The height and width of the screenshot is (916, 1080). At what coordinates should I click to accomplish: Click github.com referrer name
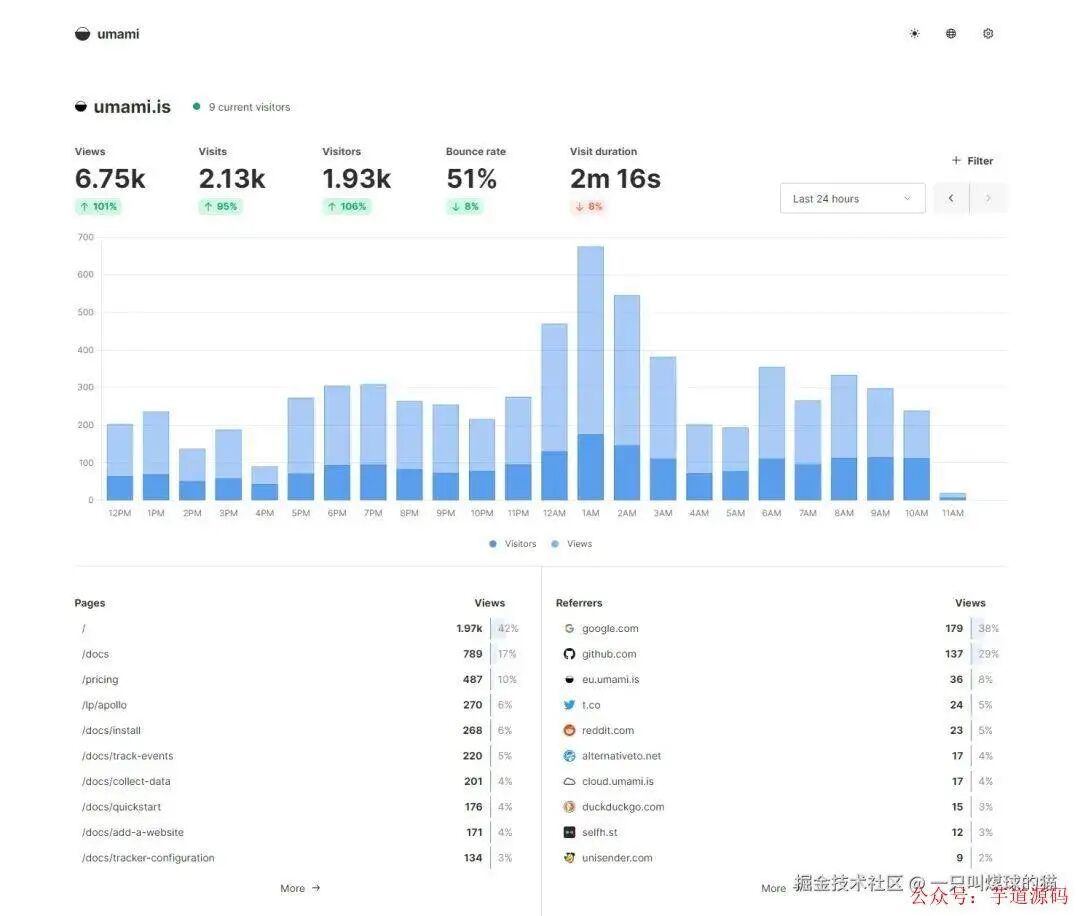point(609,654)
